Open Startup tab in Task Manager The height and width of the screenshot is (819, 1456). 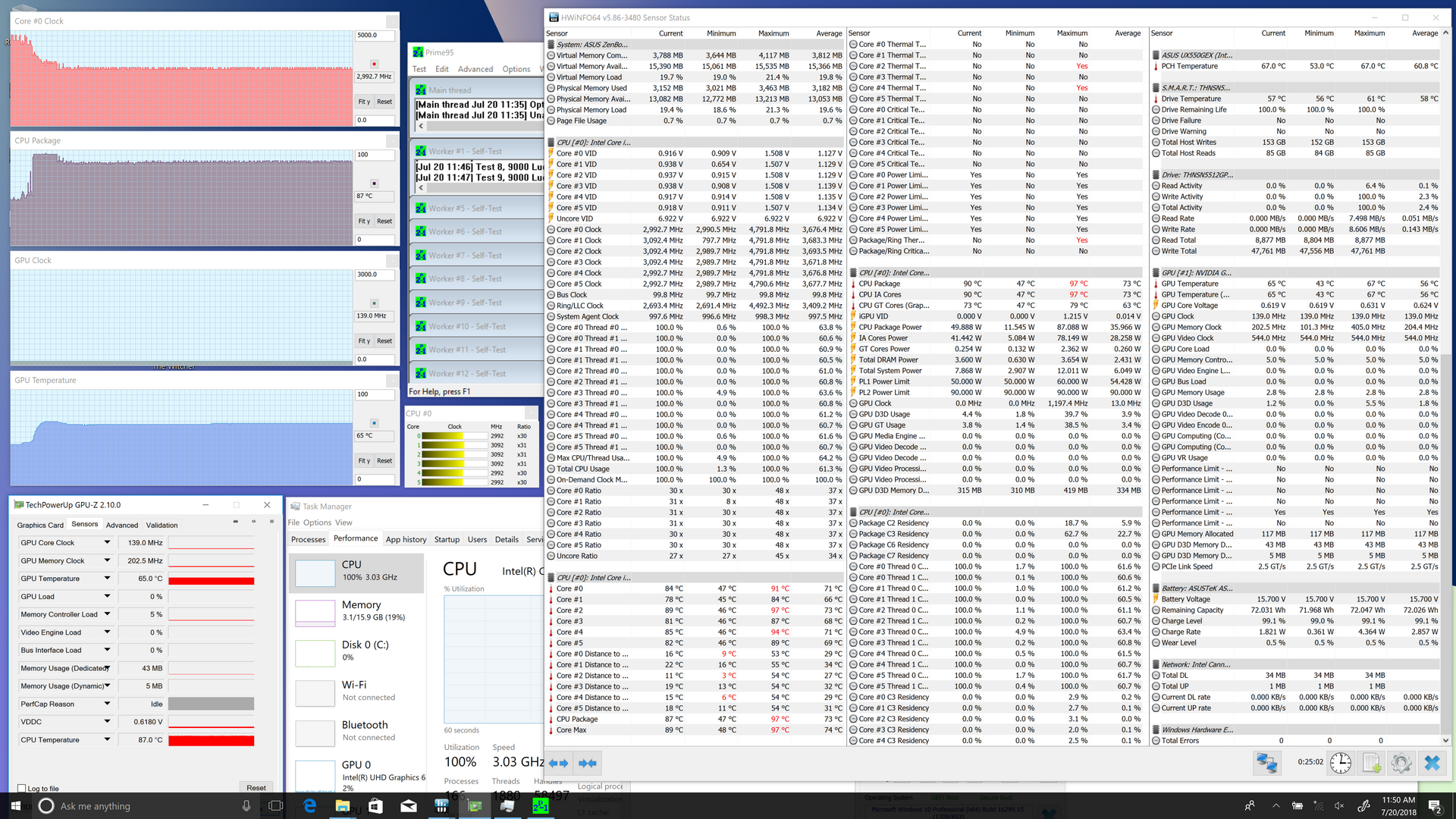(x=447, y=540)
